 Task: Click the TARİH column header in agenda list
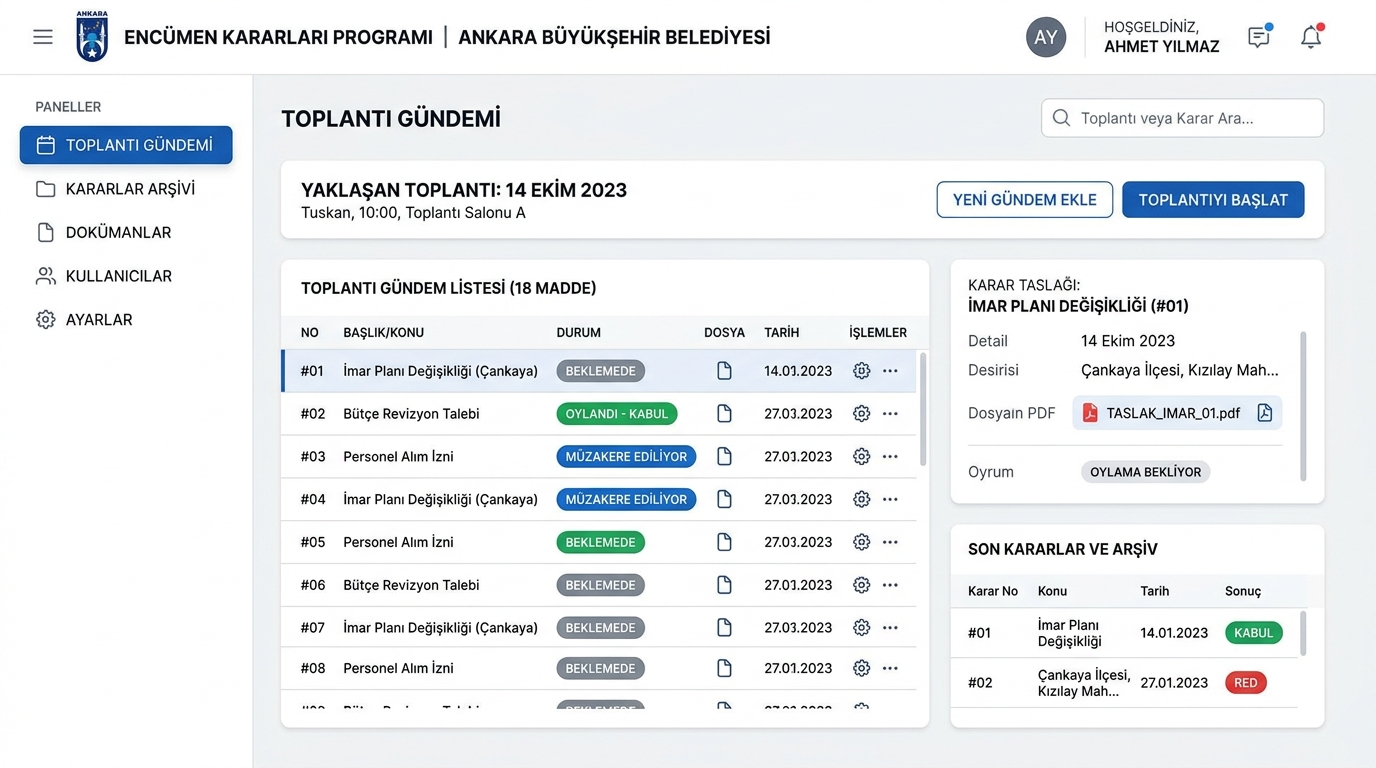tap(782, 333)
